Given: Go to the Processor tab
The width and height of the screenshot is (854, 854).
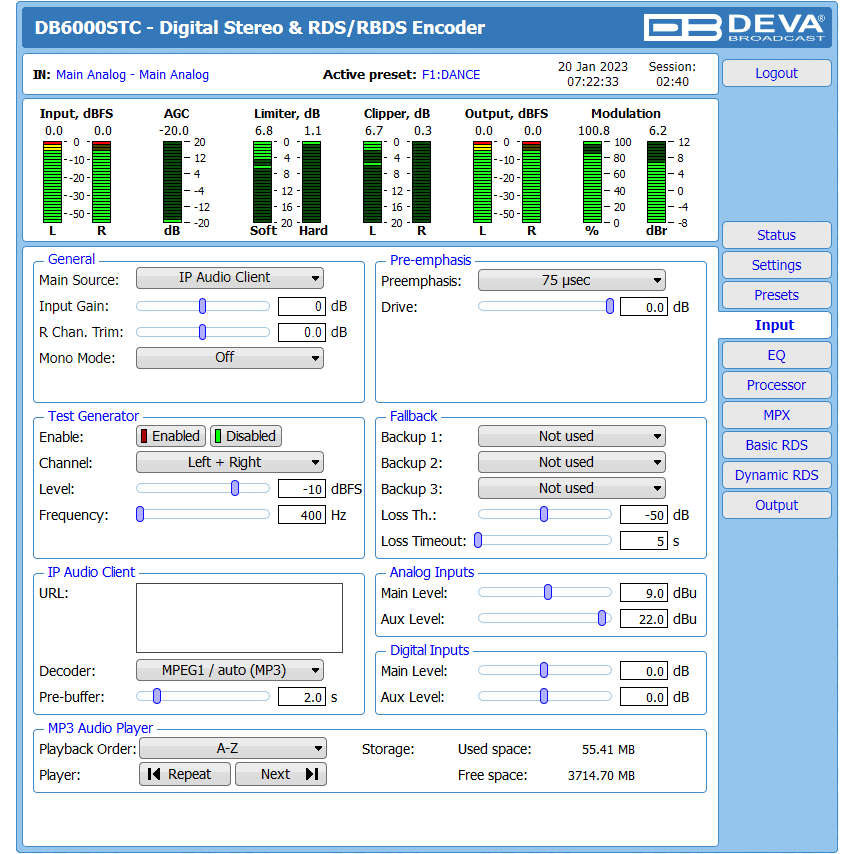Looking at the screenshot, I should tap(776, 385).
